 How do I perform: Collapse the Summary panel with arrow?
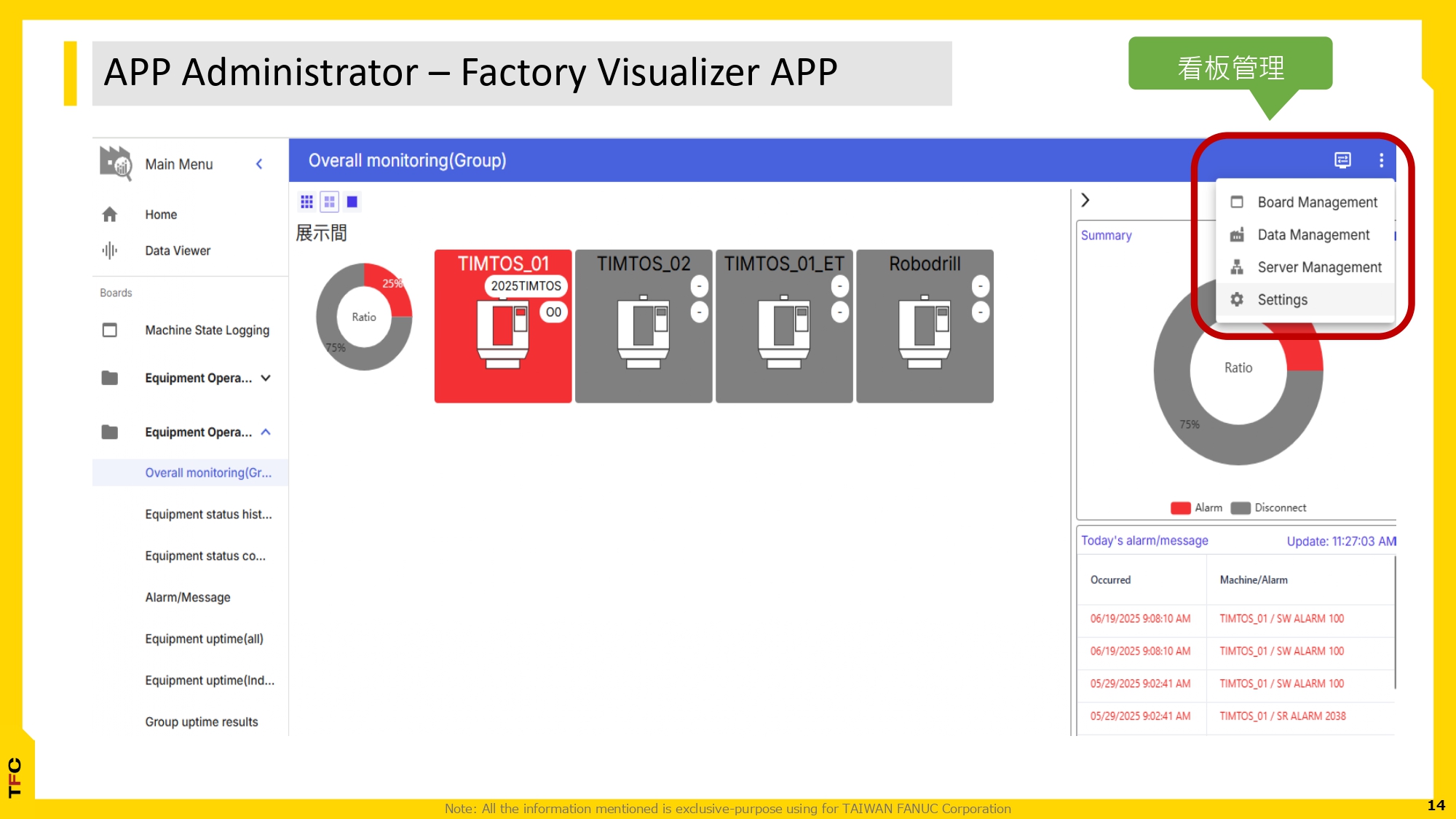(1085, 200)
